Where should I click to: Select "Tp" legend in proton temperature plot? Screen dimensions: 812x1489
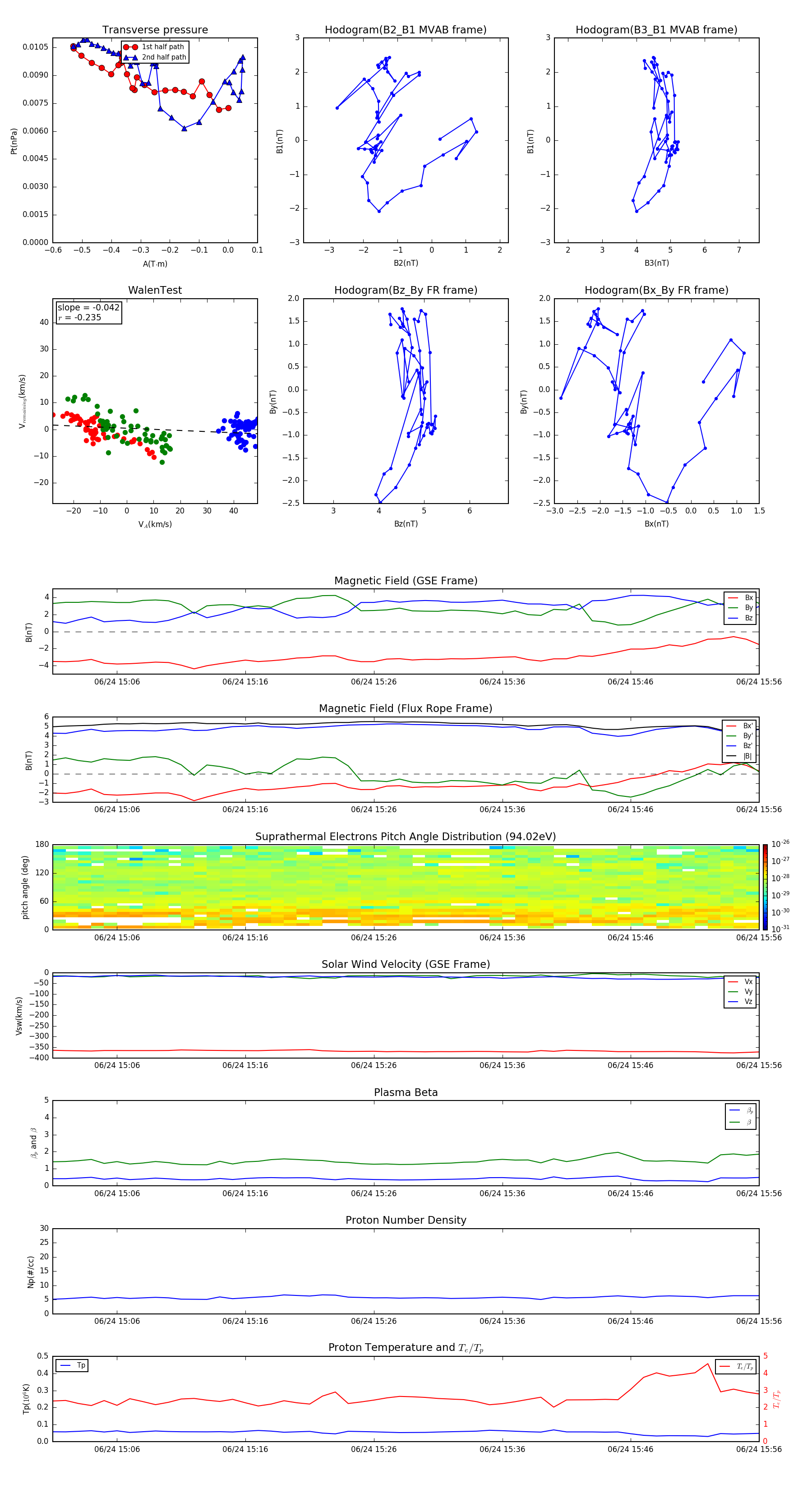(72, 1365)
